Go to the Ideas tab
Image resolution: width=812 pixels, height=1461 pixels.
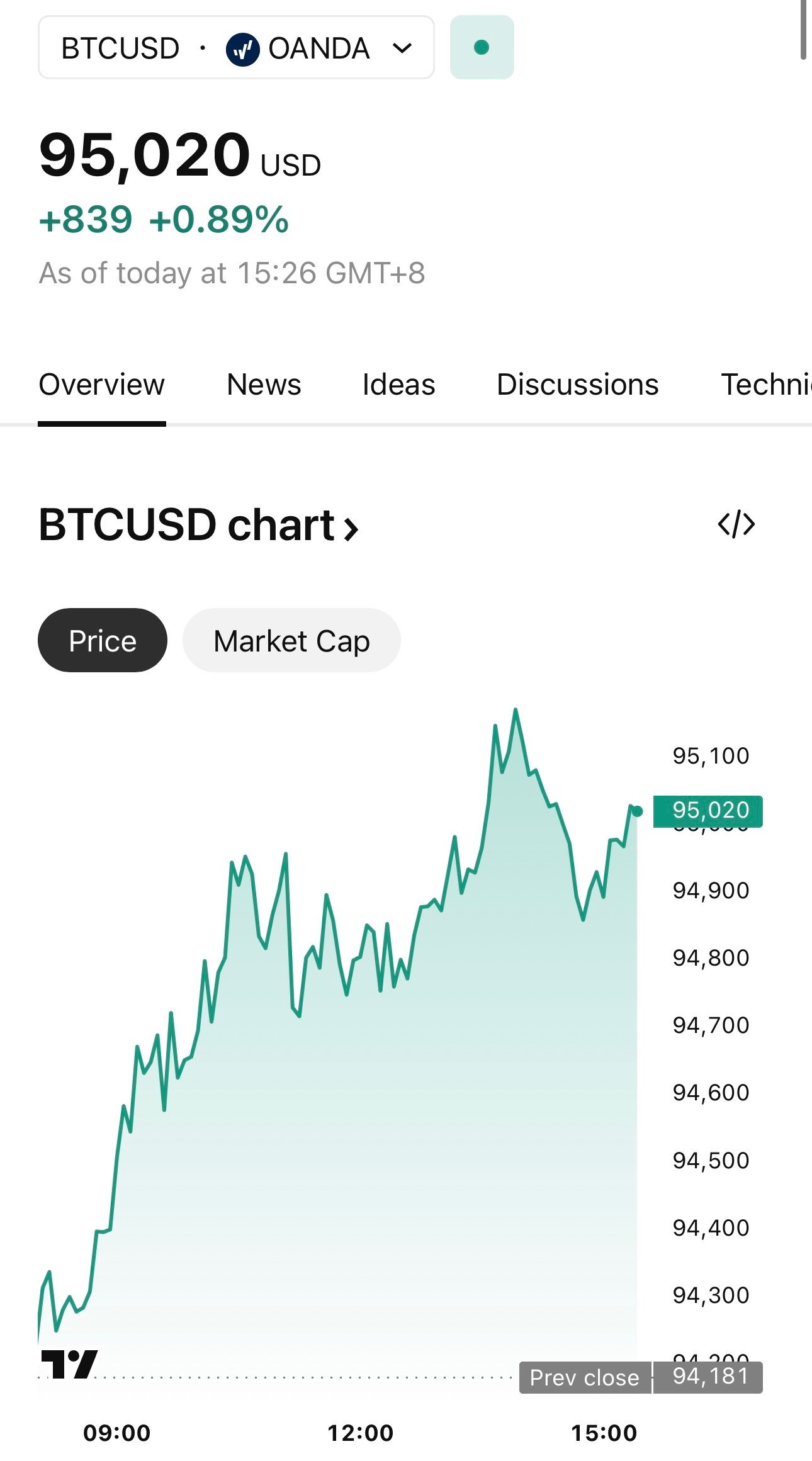(x=398, y=385)
